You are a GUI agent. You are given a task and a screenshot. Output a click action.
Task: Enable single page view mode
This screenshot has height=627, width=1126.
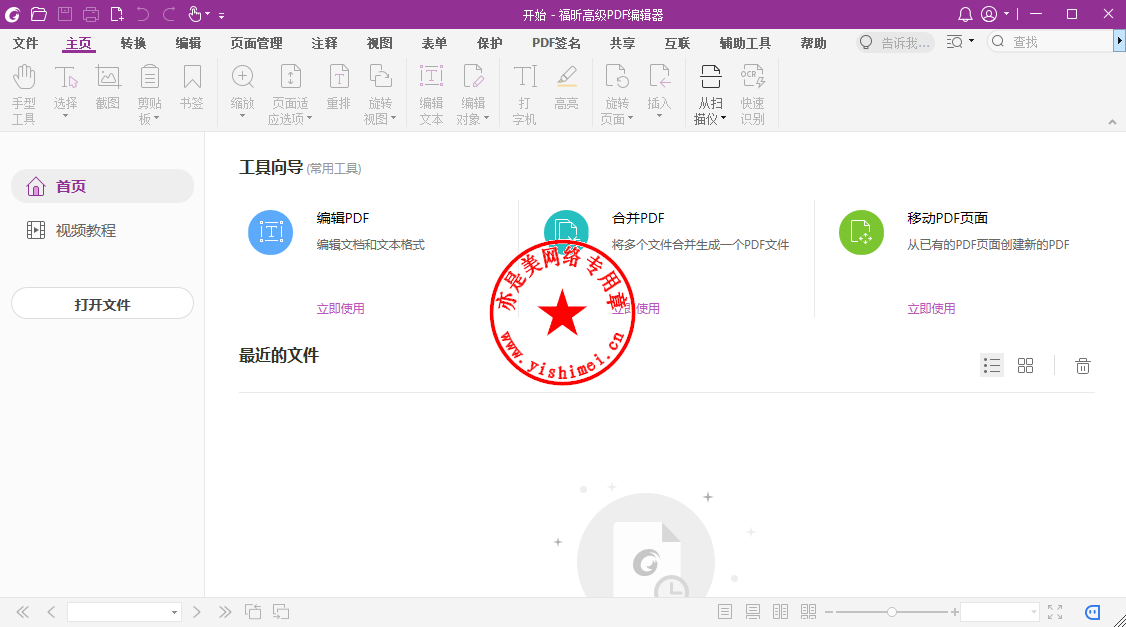tap(725, 612)
